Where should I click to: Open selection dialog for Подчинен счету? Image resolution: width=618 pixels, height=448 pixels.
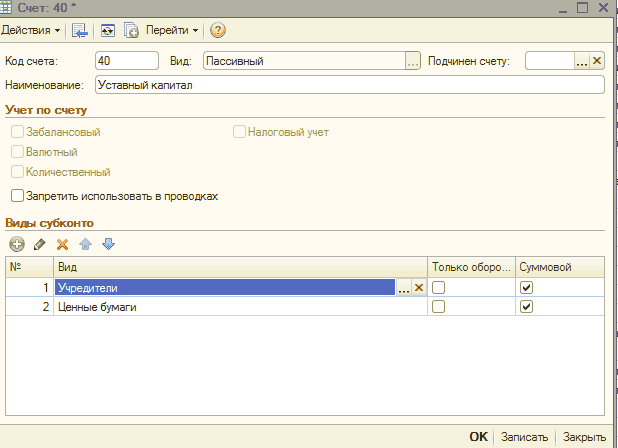581,61
